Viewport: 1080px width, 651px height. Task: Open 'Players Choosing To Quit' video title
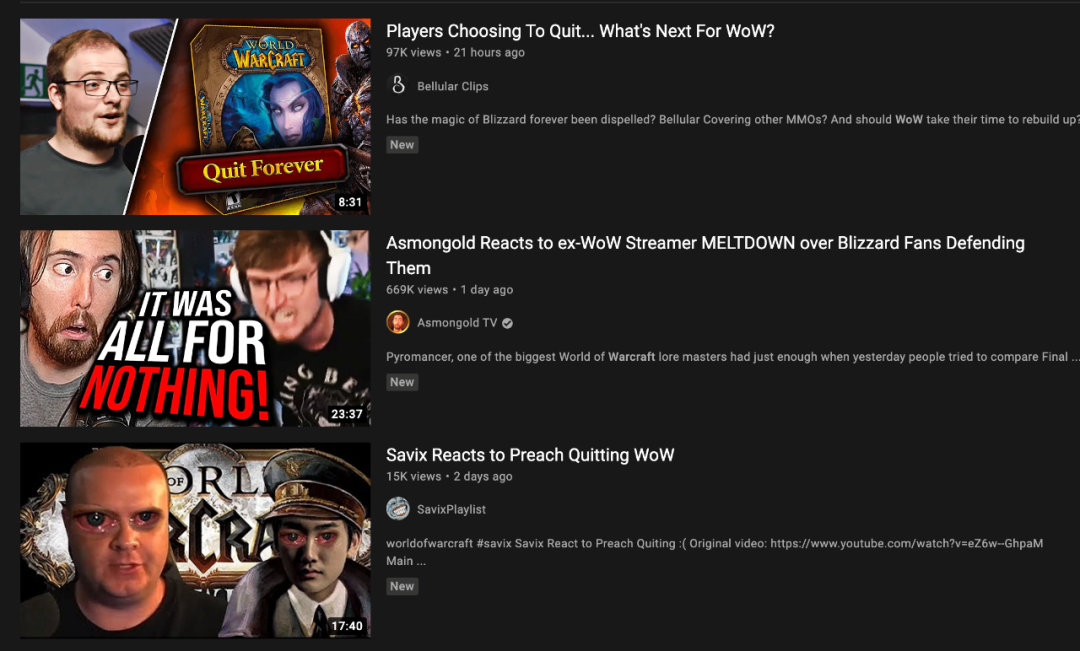580,31
